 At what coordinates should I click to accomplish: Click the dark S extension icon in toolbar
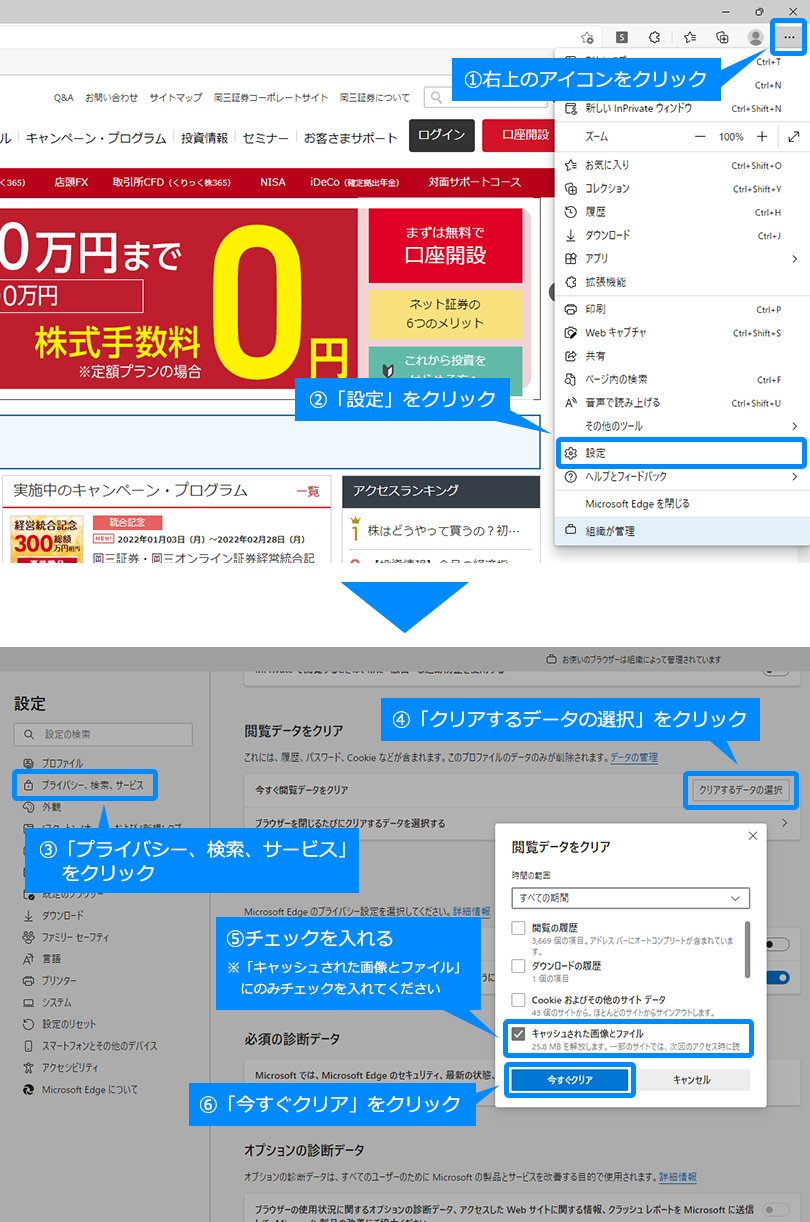pyautogui.click(x=621, y=37)
